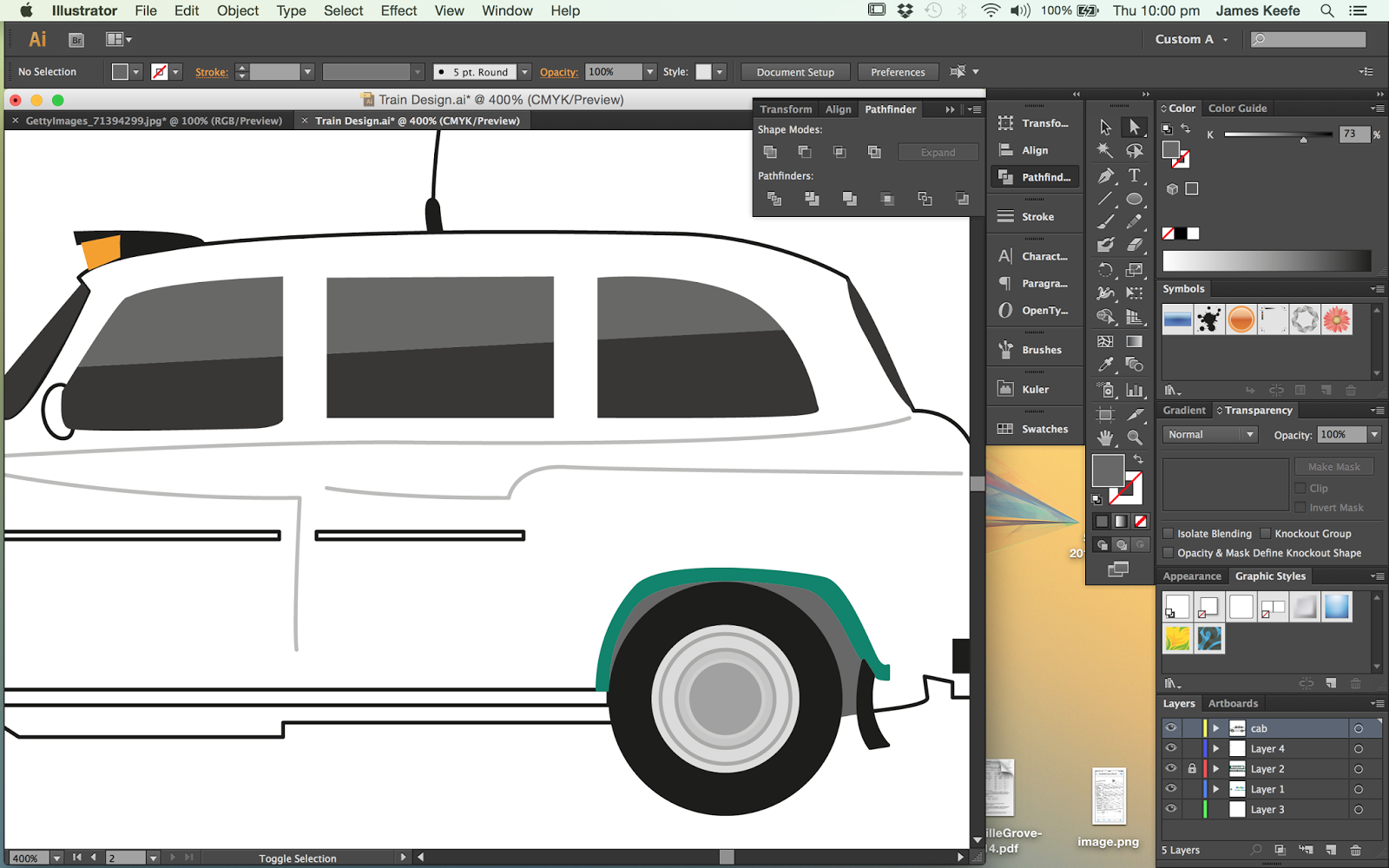
Task: Hide the Layer 4 layer
Action: coord(1171,748)
